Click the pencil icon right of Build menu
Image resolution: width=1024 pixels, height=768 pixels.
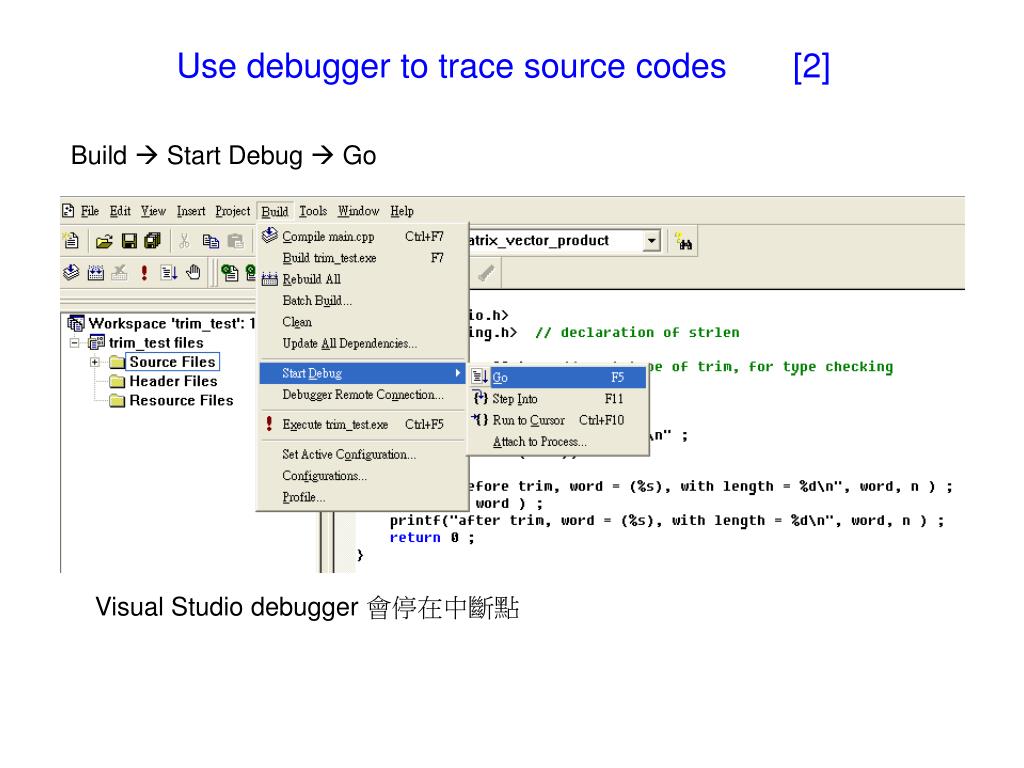pyautogui.click(x=486, y=272)
